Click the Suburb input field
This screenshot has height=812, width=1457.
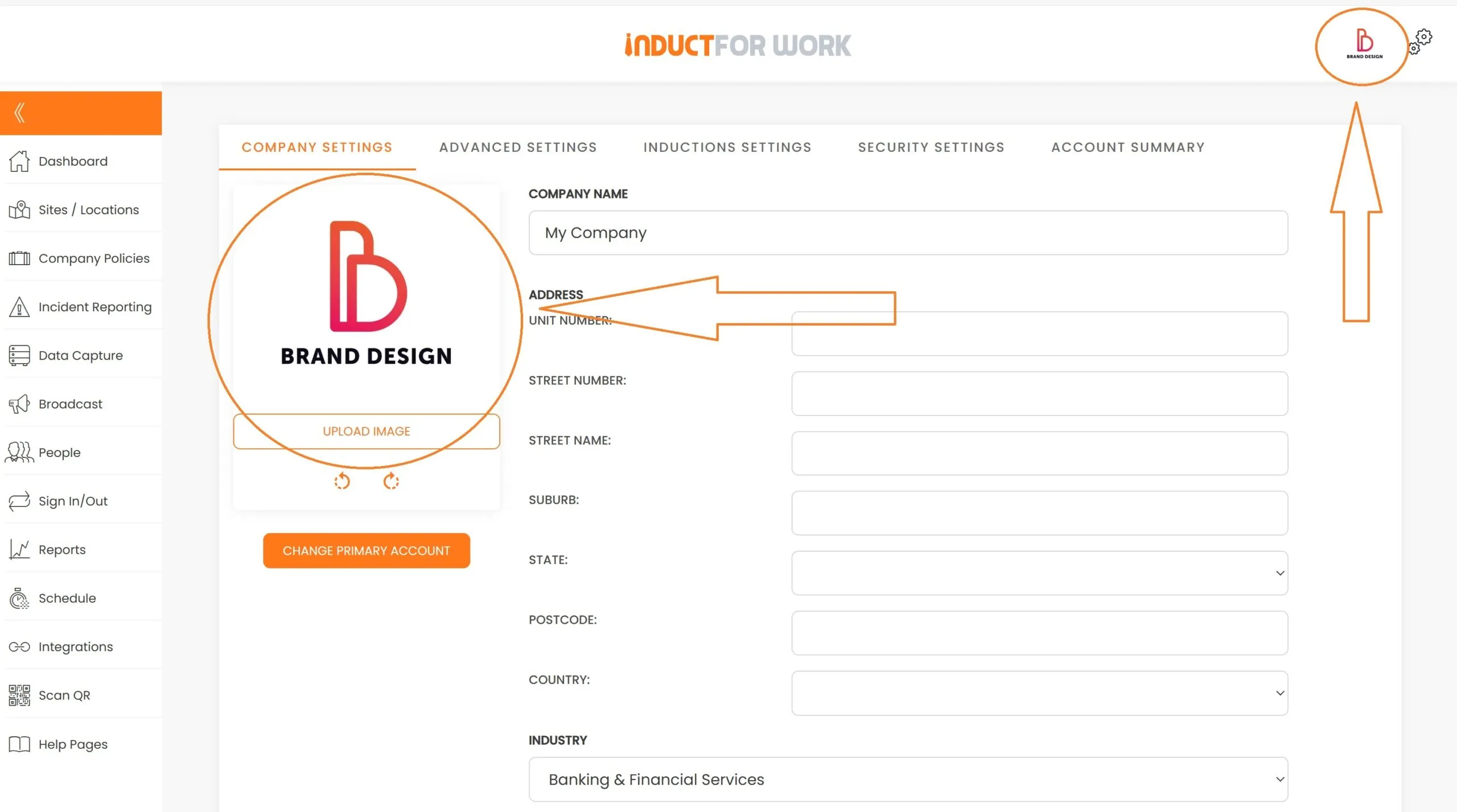(x=1040, y=513)
